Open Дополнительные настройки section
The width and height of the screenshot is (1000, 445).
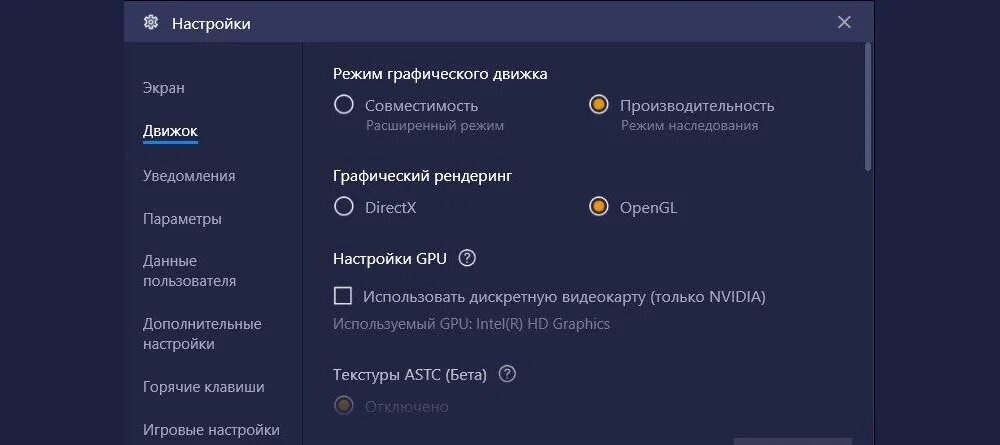pyautogui.click(x=202, y=334)
